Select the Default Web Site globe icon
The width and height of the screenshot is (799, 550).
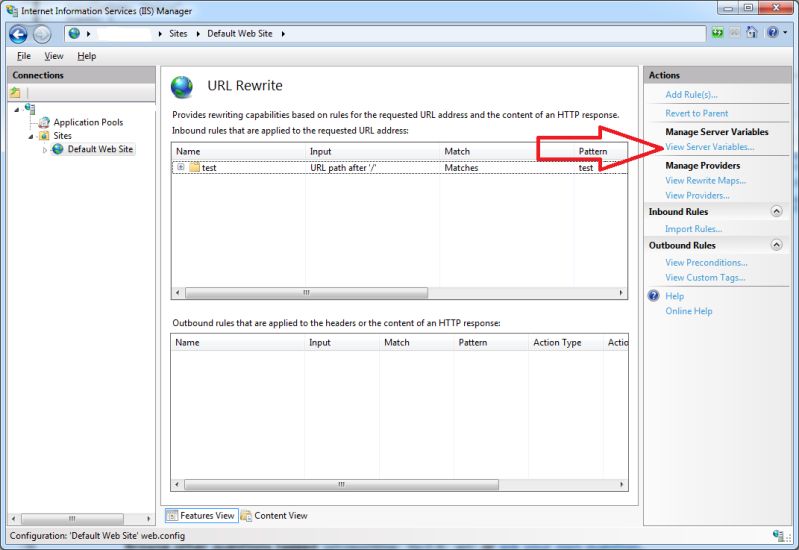58,149
